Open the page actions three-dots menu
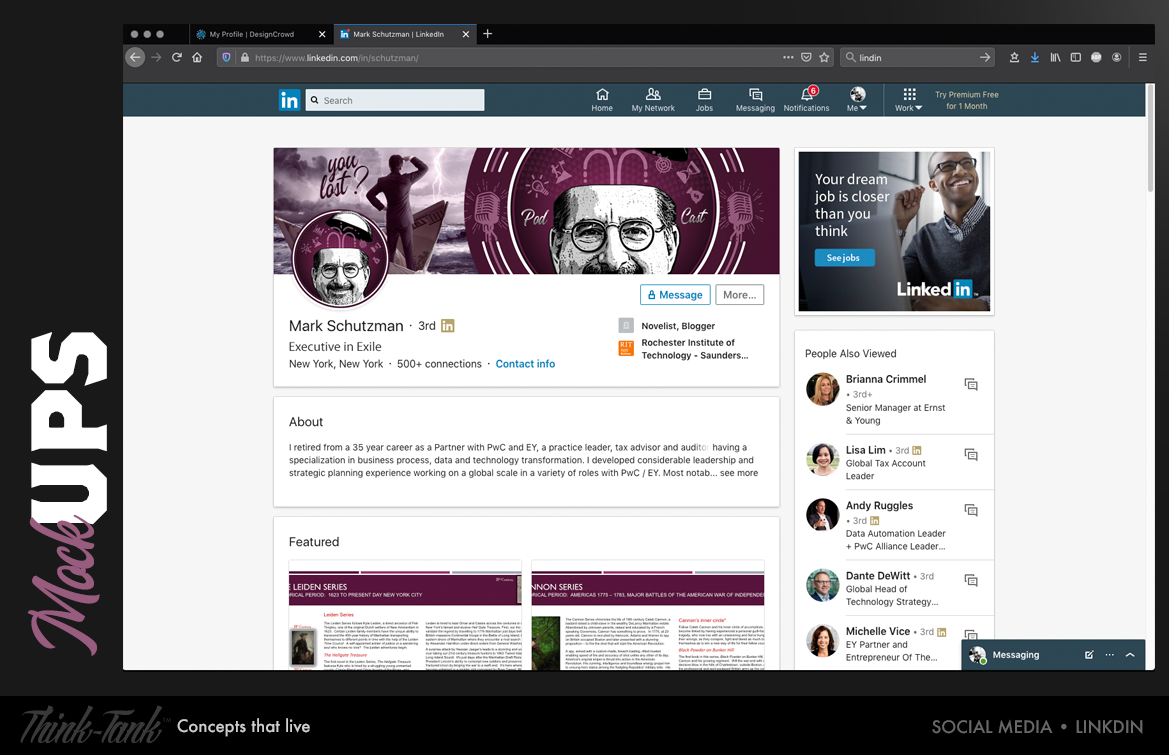The height and width of the screenshot is (755, 1169). coord(788,57)
